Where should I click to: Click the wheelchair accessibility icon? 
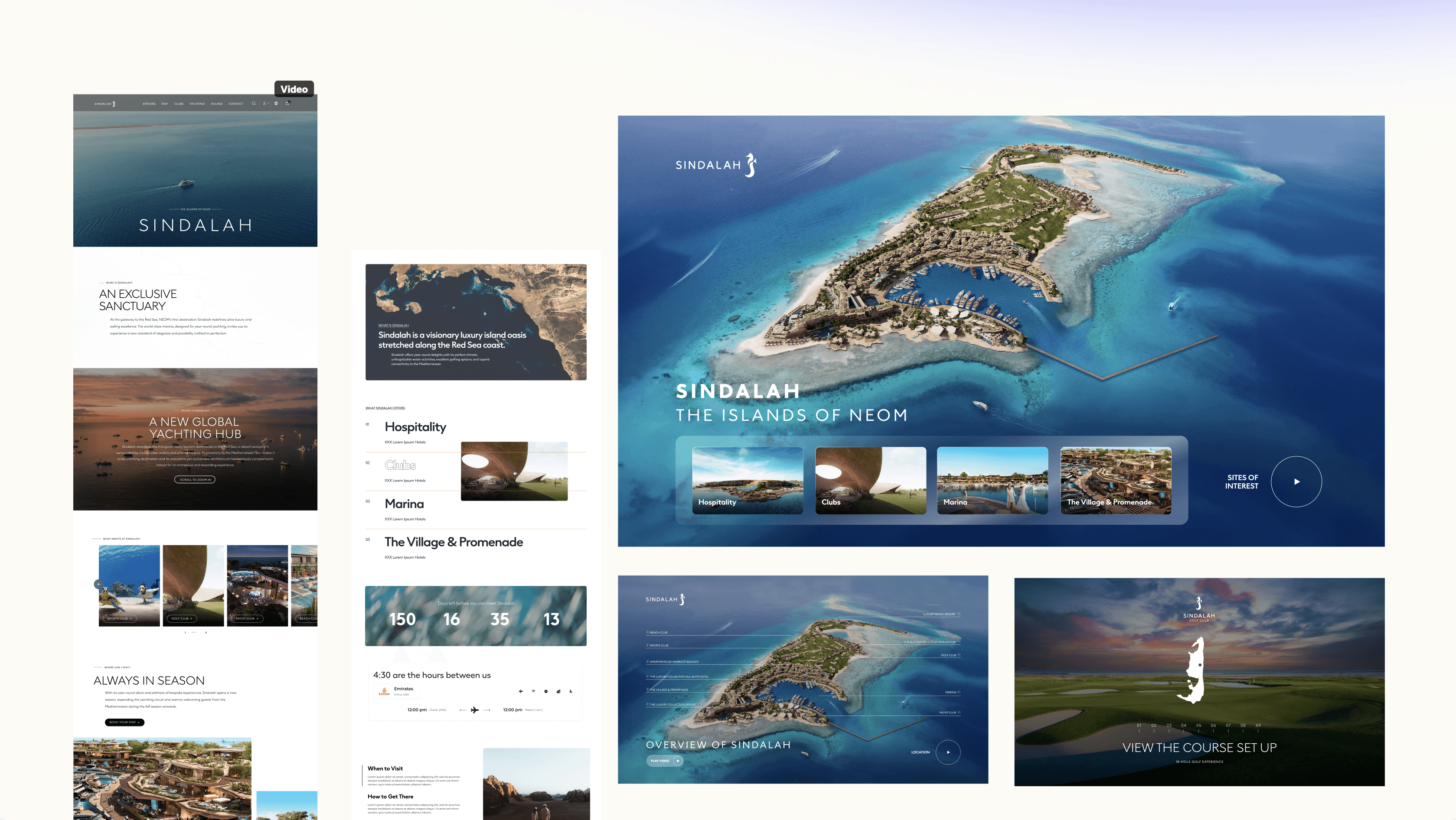(x=571, y=691)
